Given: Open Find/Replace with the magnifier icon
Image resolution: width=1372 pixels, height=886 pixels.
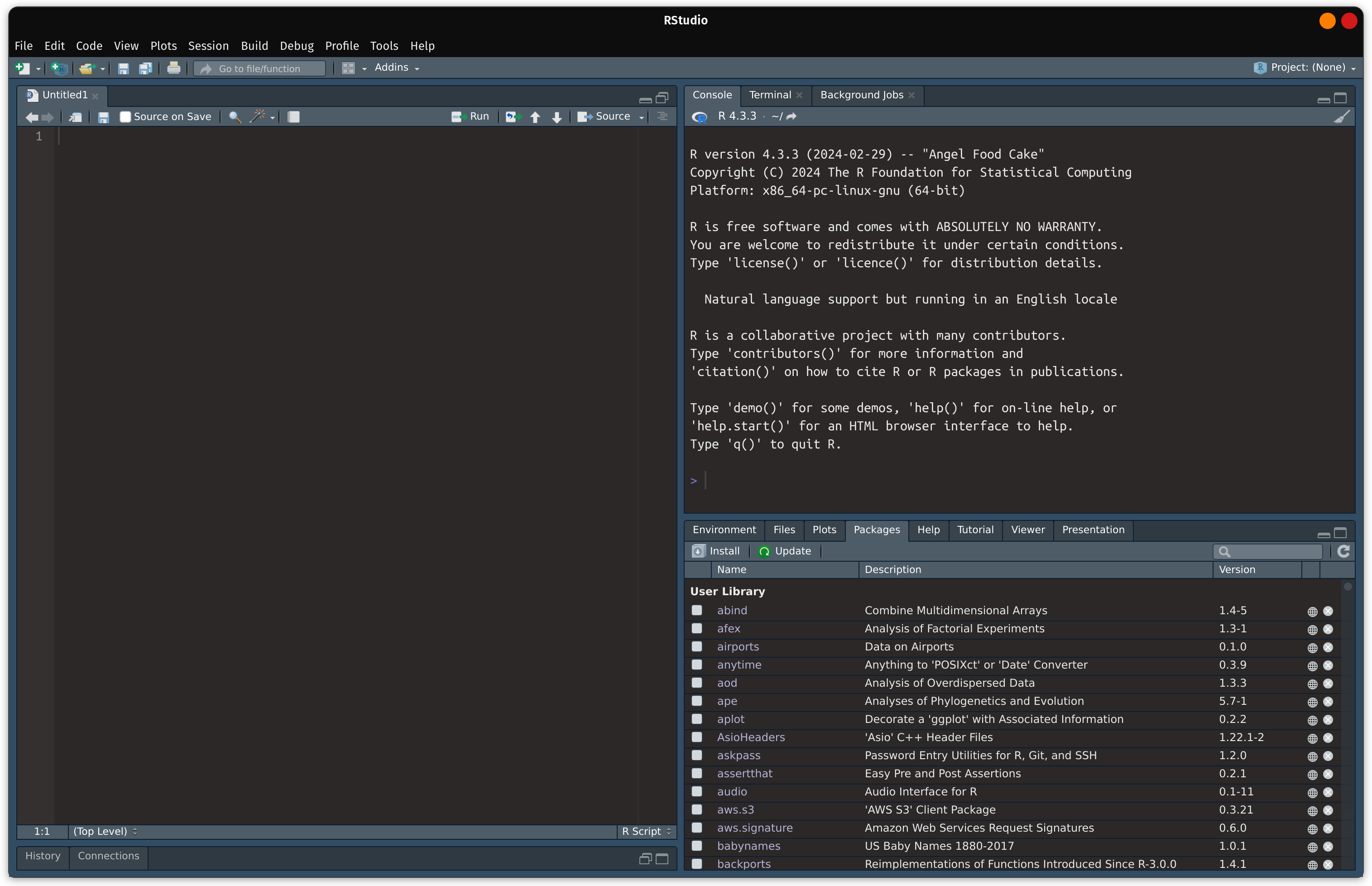Looking at the screenshot, I should click(234, 116).
